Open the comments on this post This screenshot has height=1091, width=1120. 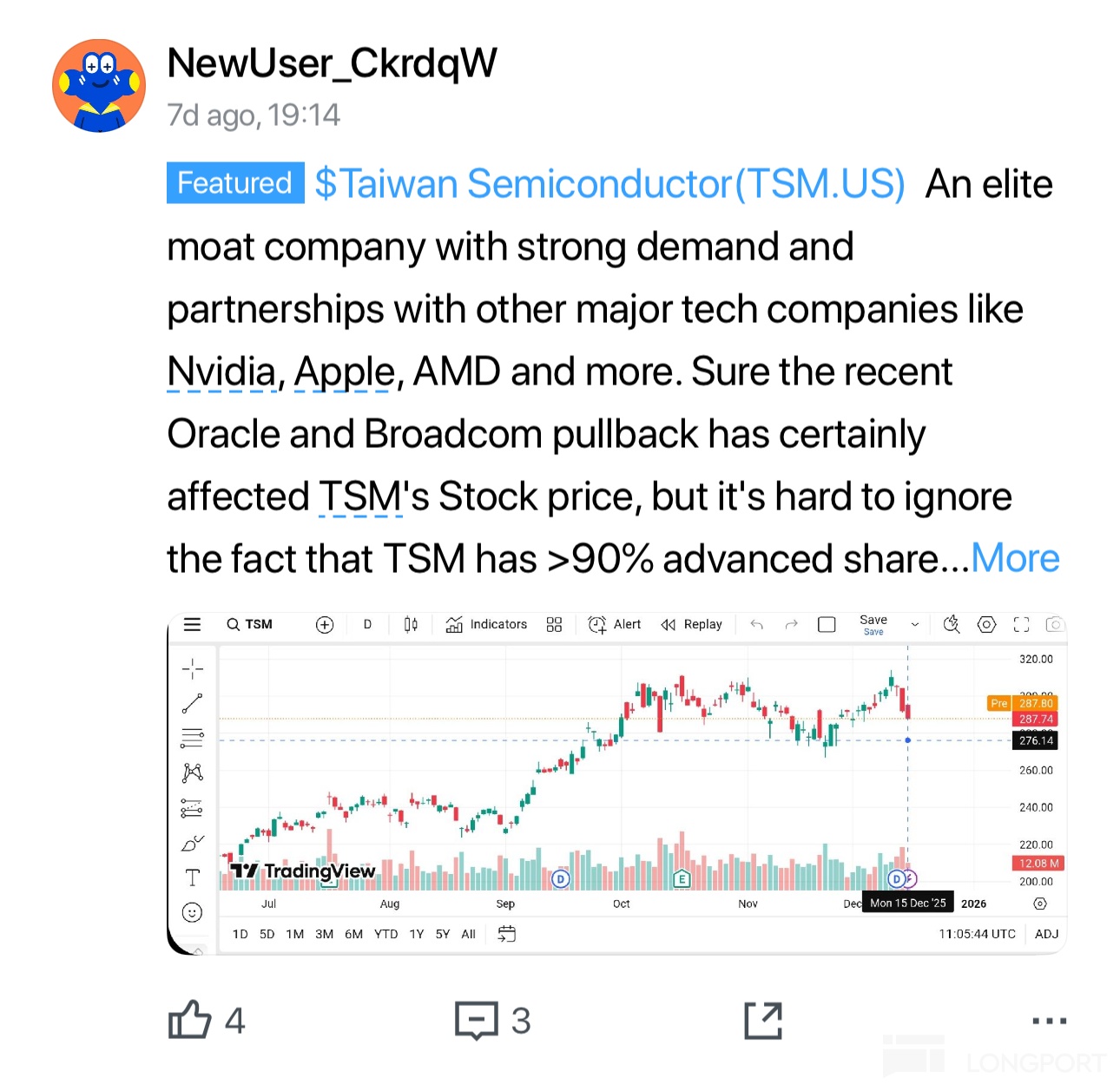pos(476,1020)
